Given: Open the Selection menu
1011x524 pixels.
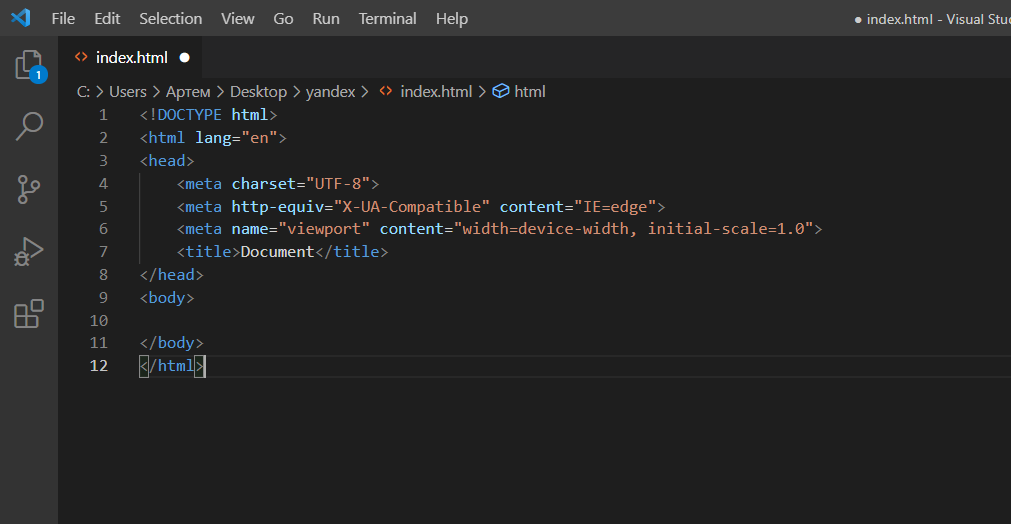Looking at the screenshot, I should point(170,19).
